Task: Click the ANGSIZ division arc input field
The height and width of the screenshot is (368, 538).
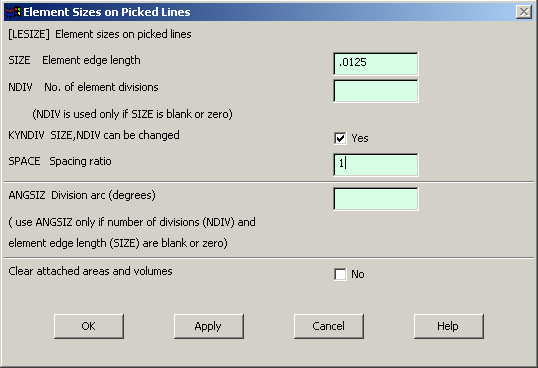Action: click(x=376, y=199)
